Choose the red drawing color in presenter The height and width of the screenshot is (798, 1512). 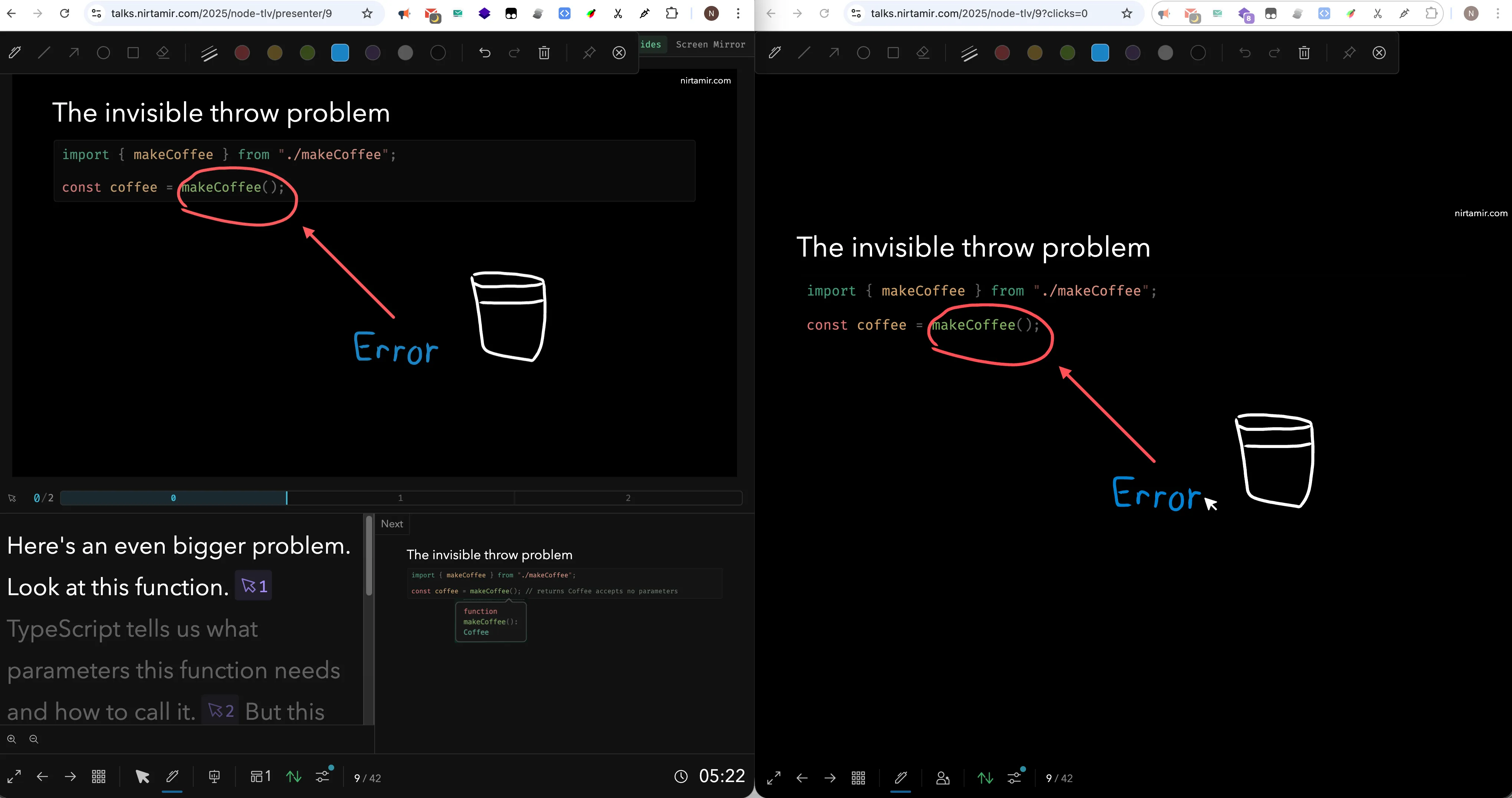242,53
